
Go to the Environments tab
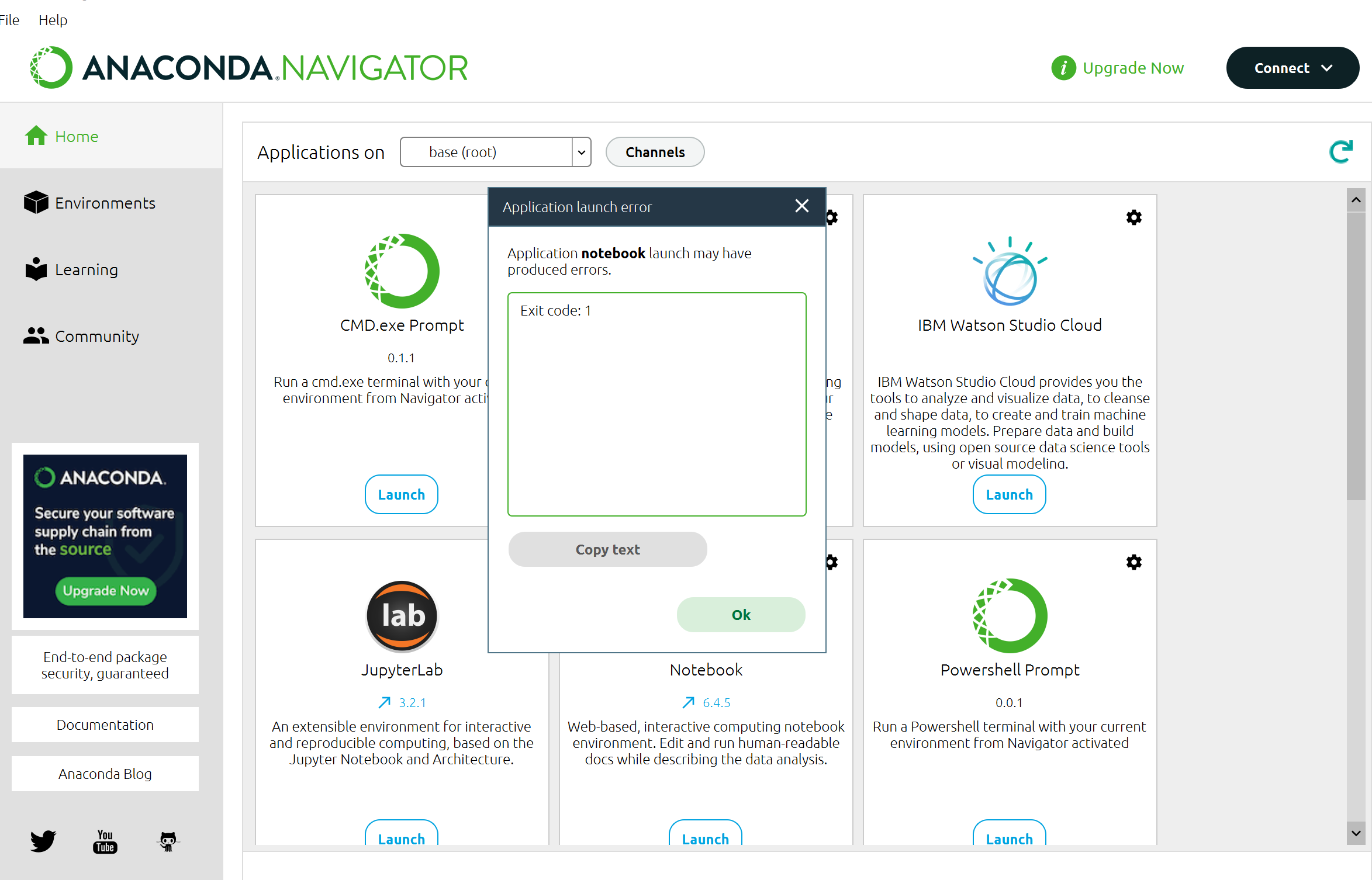pos(105,203)
